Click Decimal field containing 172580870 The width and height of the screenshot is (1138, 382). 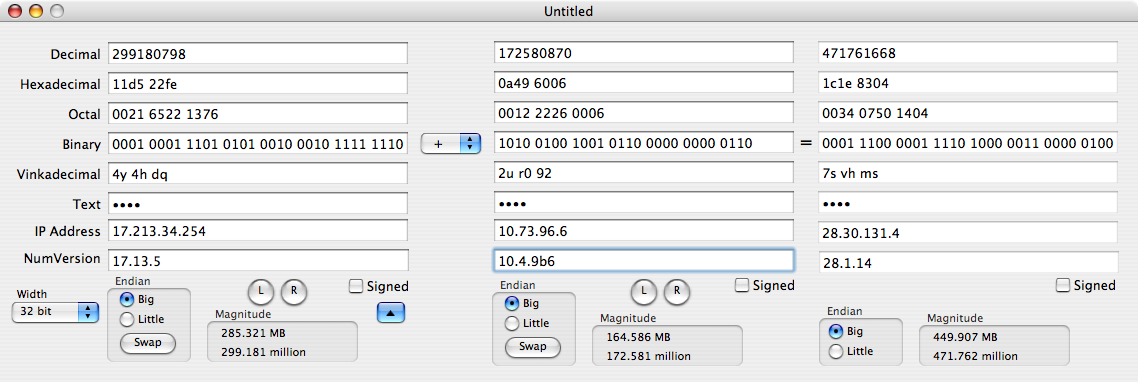click(644, 53)
